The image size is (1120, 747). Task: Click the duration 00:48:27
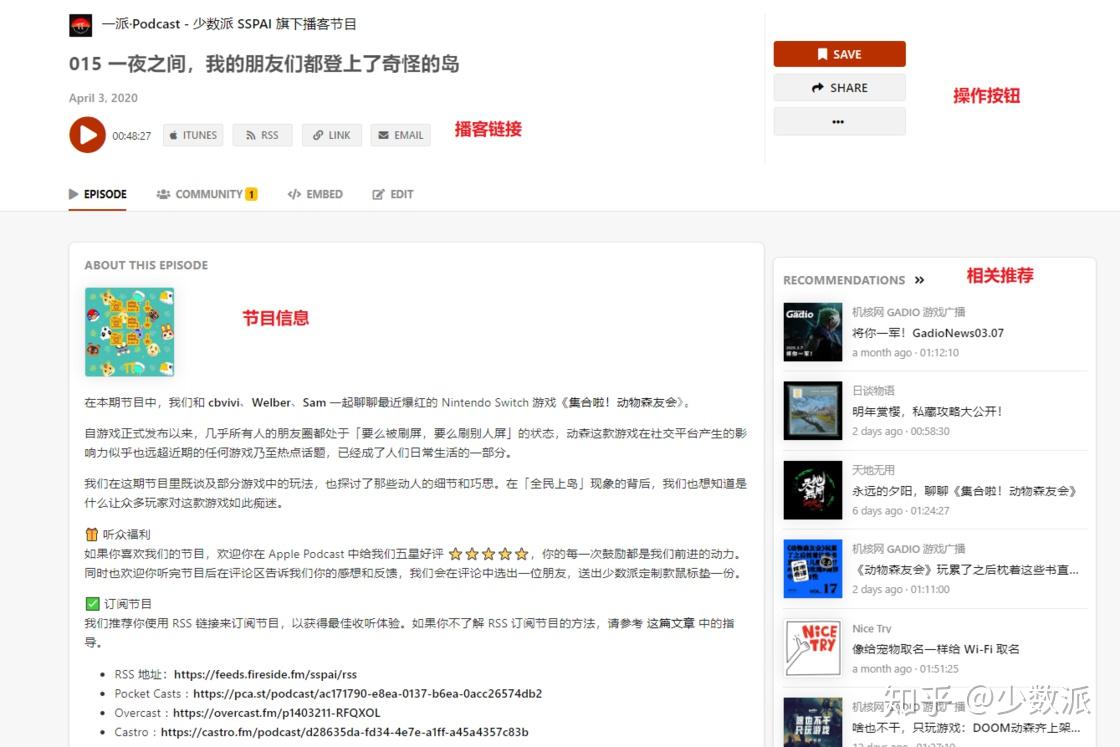click(131, 136)
